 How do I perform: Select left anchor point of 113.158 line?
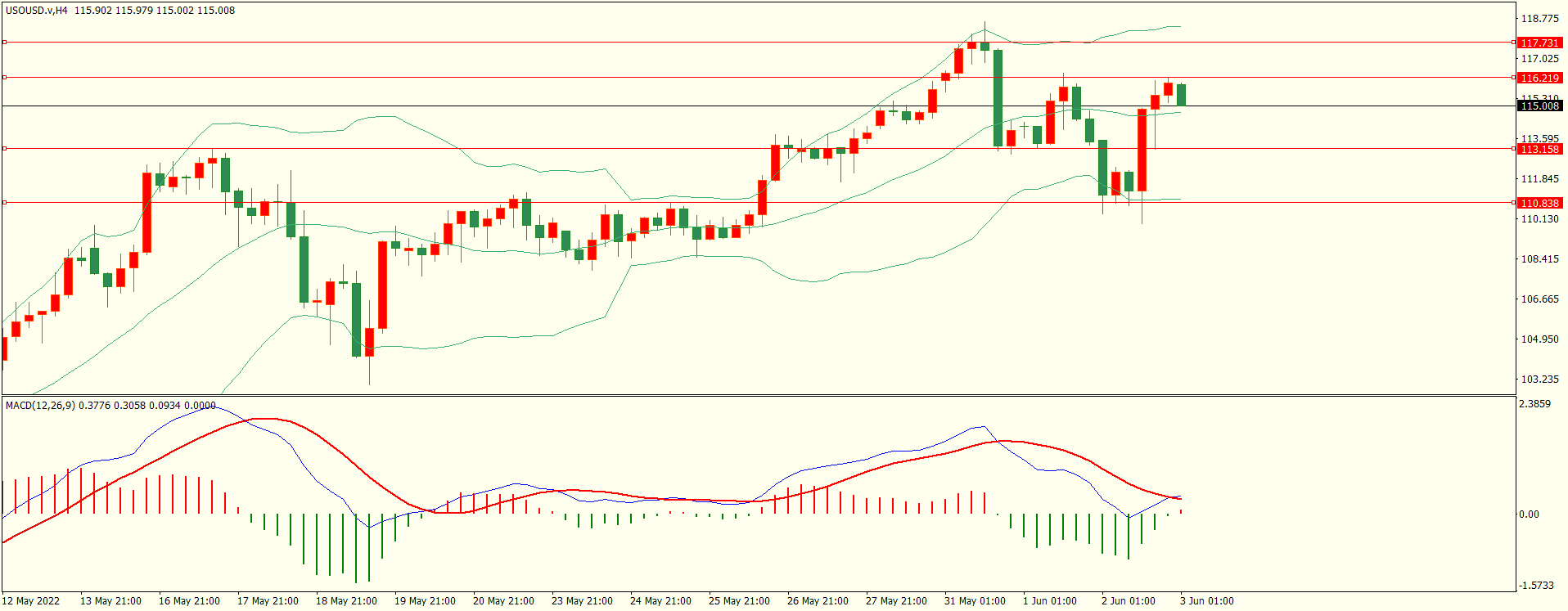click(x=4, y=148)
